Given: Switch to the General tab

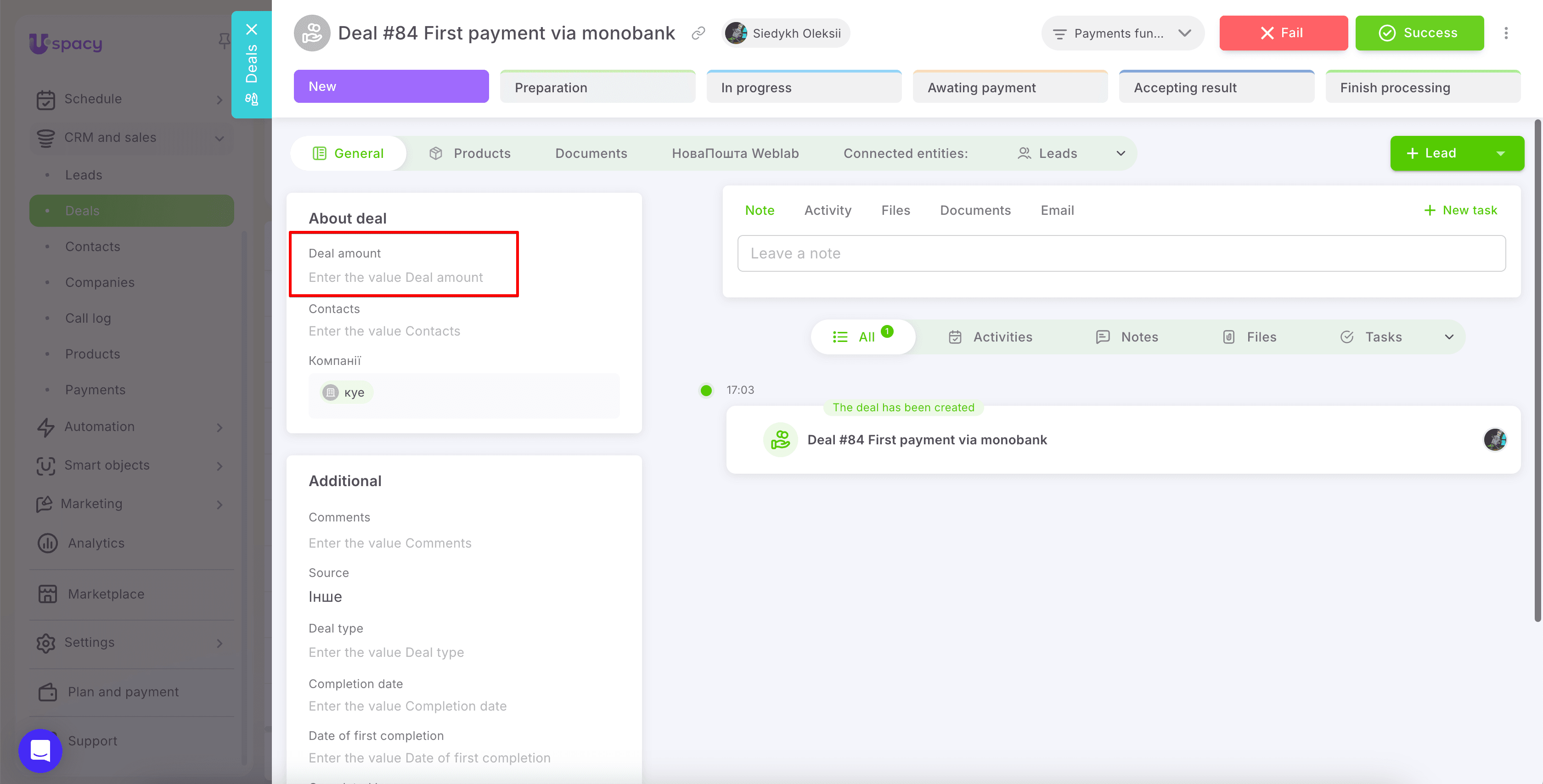Looking at the screenshot, I should [348, 153].
